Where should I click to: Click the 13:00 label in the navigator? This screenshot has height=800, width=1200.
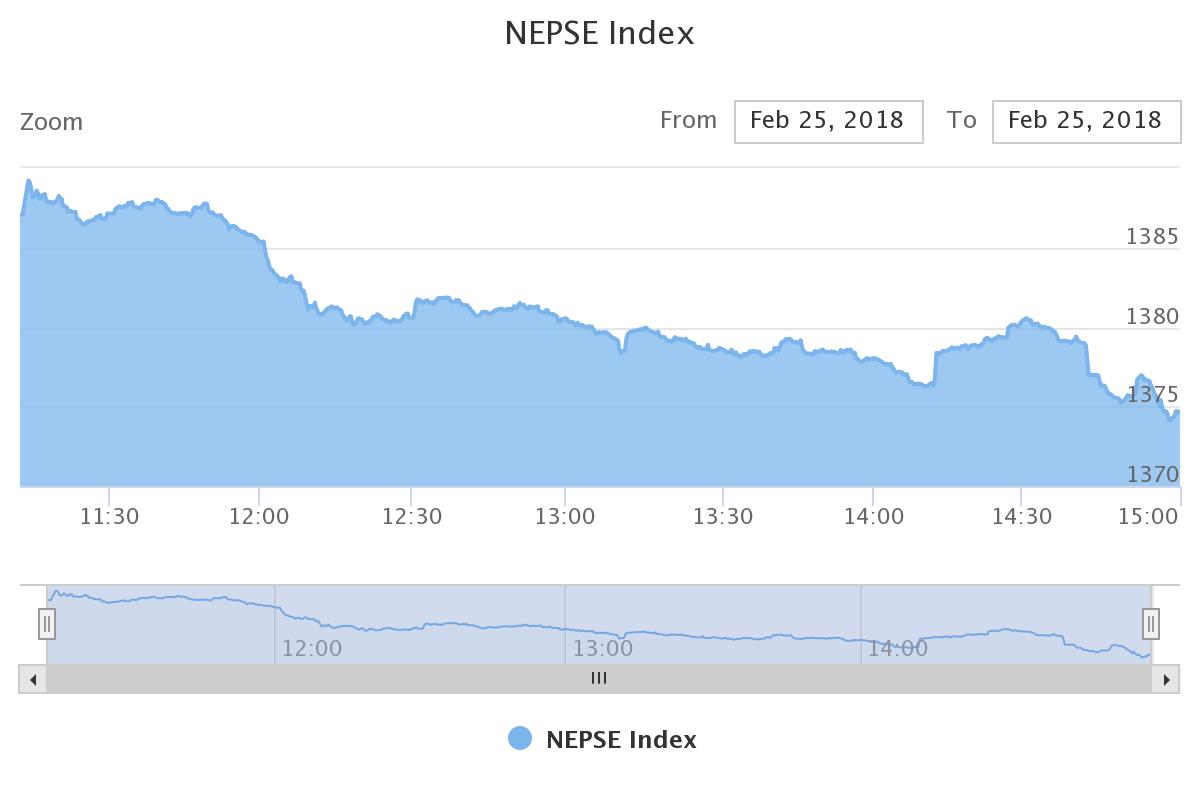[x=603, y=648]
